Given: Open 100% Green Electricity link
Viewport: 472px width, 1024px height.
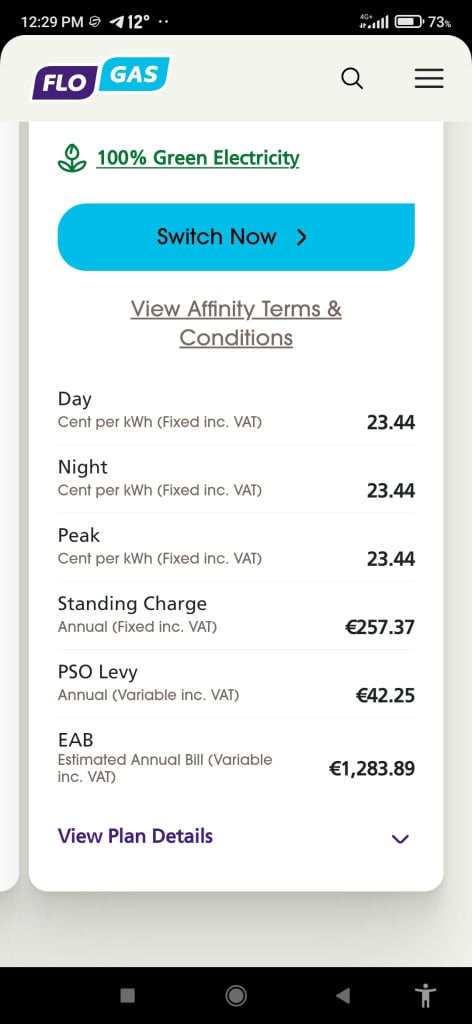Looking at the screenshot, I should click(198, 158).
